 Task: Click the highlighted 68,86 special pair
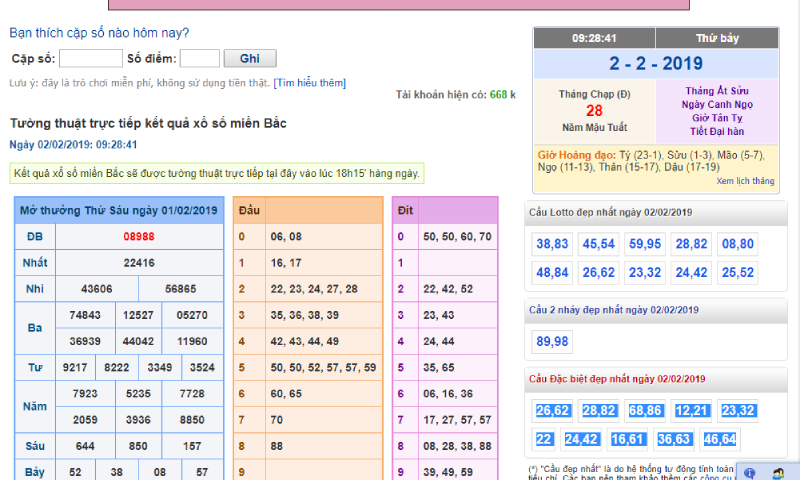click(645, 410)
